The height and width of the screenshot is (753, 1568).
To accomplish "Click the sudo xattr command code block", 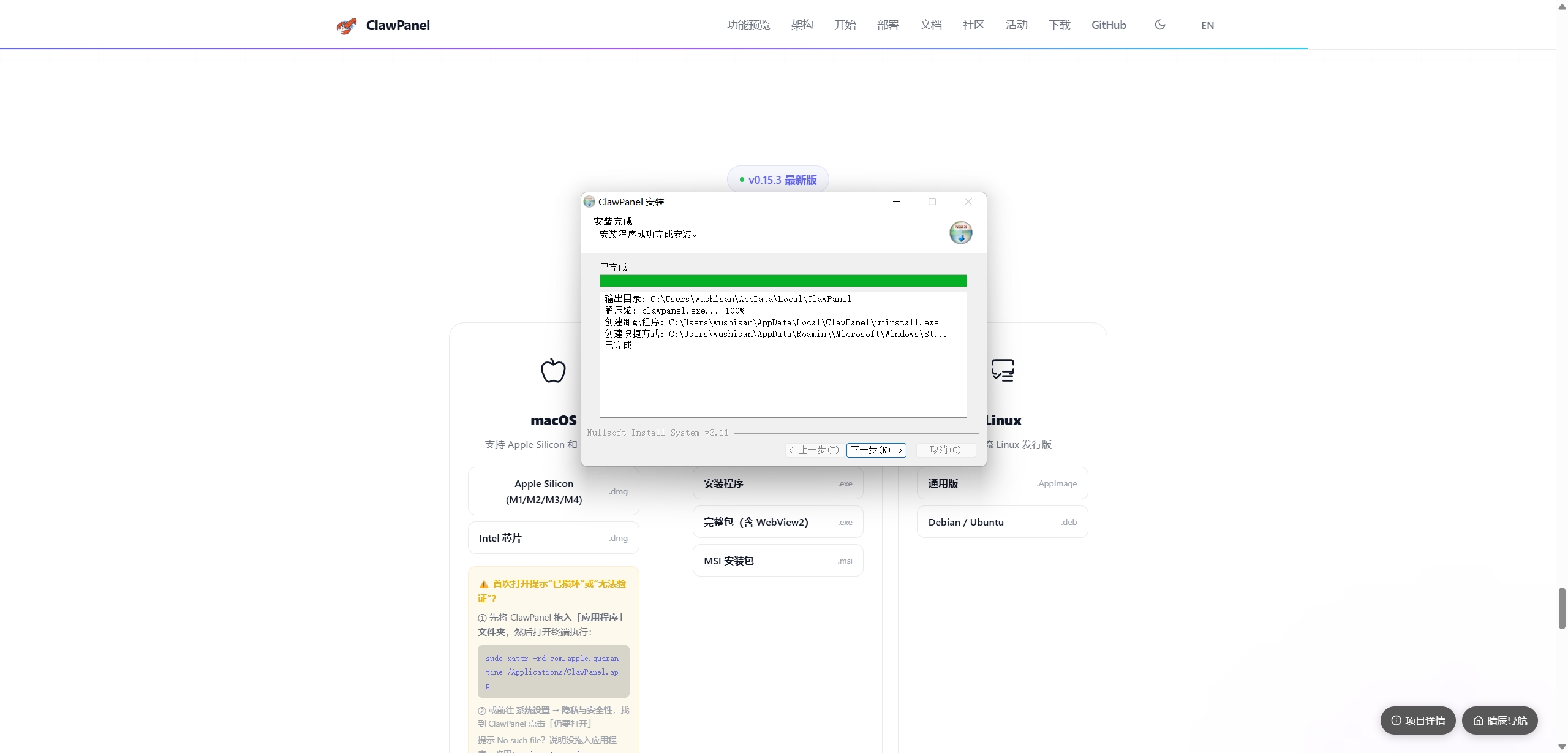I will coord(554,672).
